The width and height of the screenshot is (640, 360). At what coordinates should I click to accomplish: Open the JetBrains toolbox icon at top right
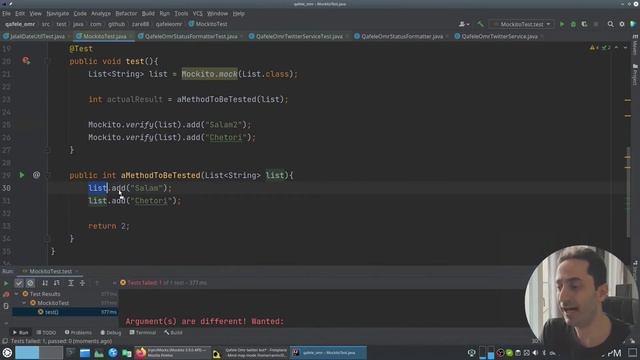click(x=633, y=24)
